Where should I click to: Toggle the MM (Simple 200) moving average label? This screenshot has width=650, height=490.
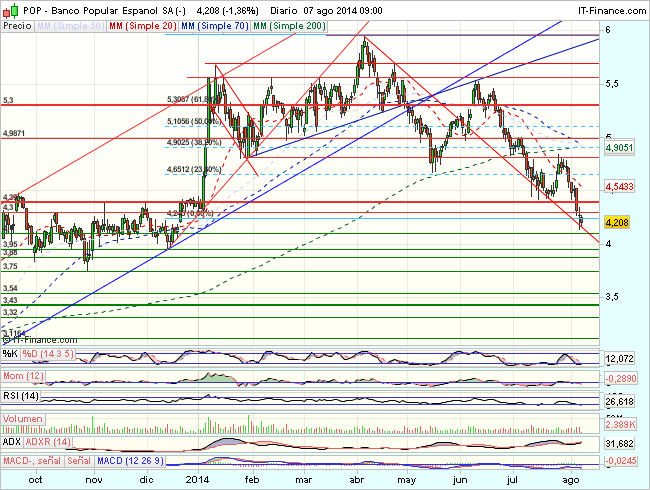point(289,26)
